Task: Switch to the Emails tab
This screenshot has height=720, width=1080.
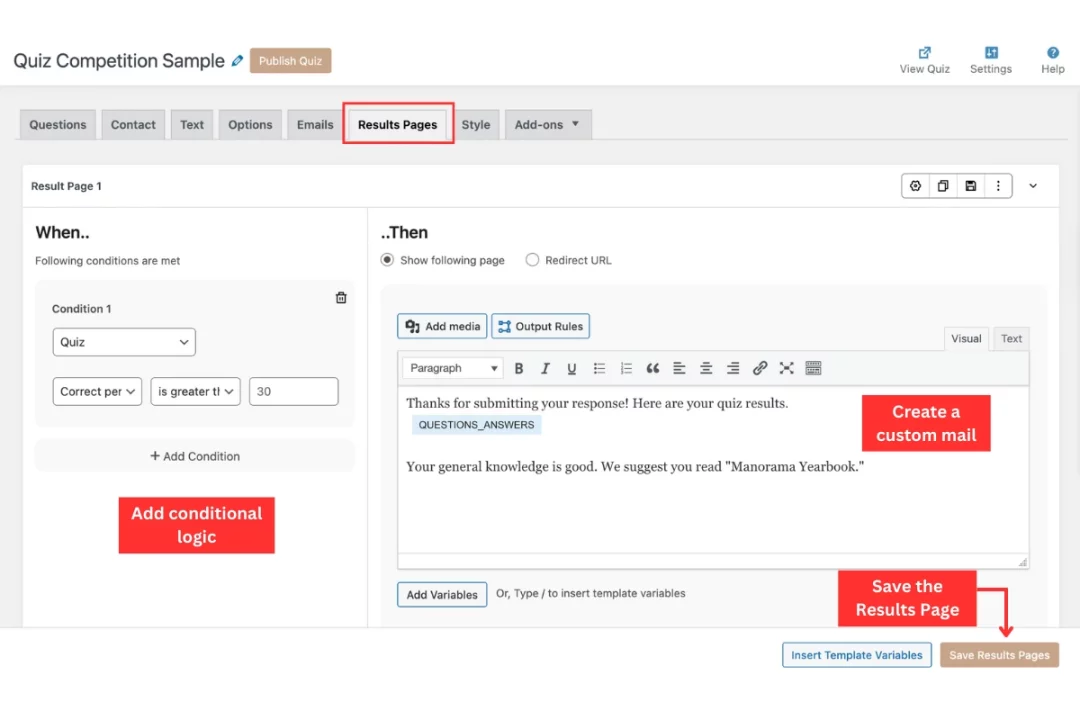Action: pyautogui.click(x=314, y=124)
